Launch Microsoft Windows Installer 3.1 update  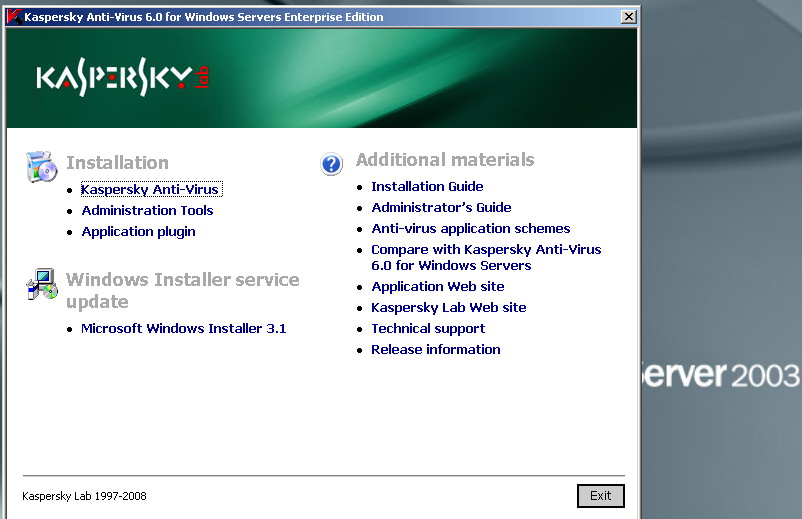(x=183, y=328)
